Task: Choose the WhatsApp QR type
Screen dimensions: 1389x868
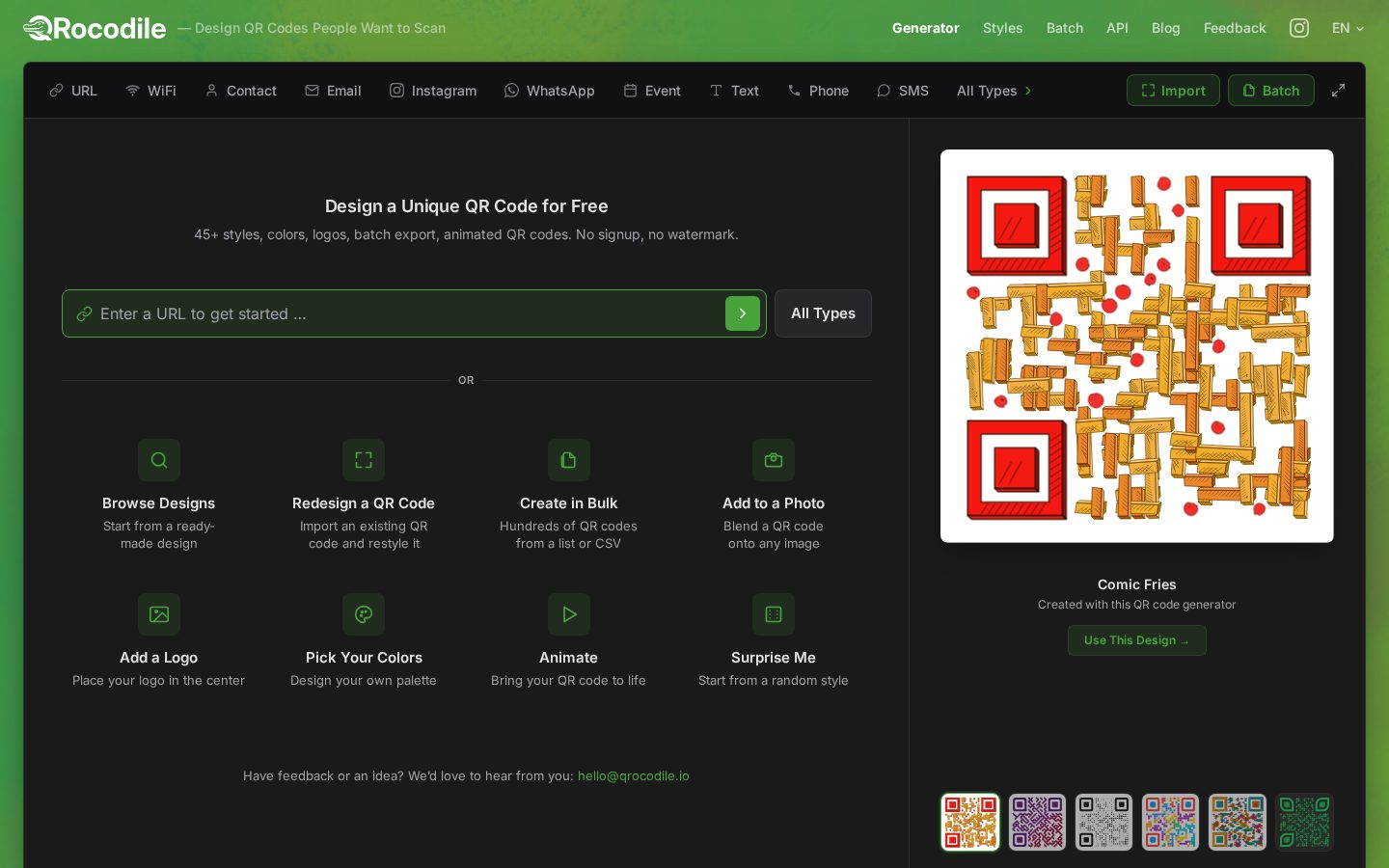Action: (x=550, y=91)
